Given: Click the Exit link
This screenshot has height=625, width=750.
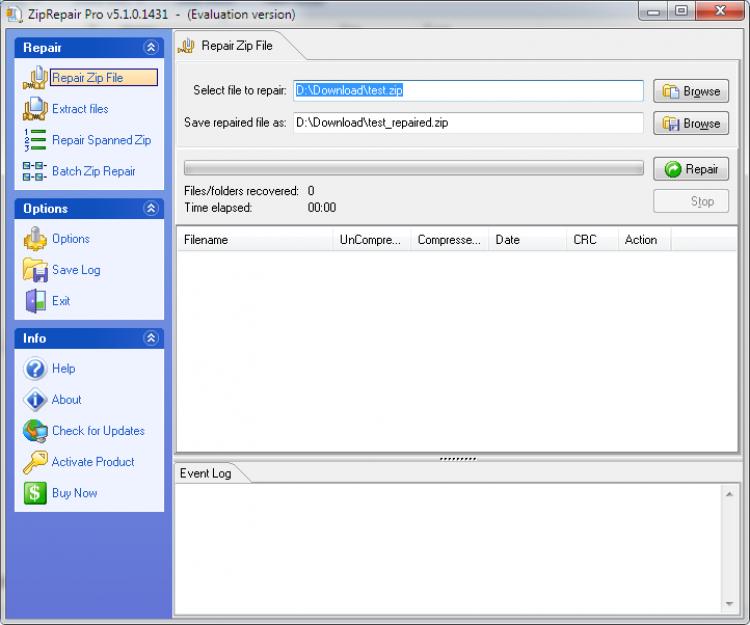Looking at the screenshot, I should point(61,301).
